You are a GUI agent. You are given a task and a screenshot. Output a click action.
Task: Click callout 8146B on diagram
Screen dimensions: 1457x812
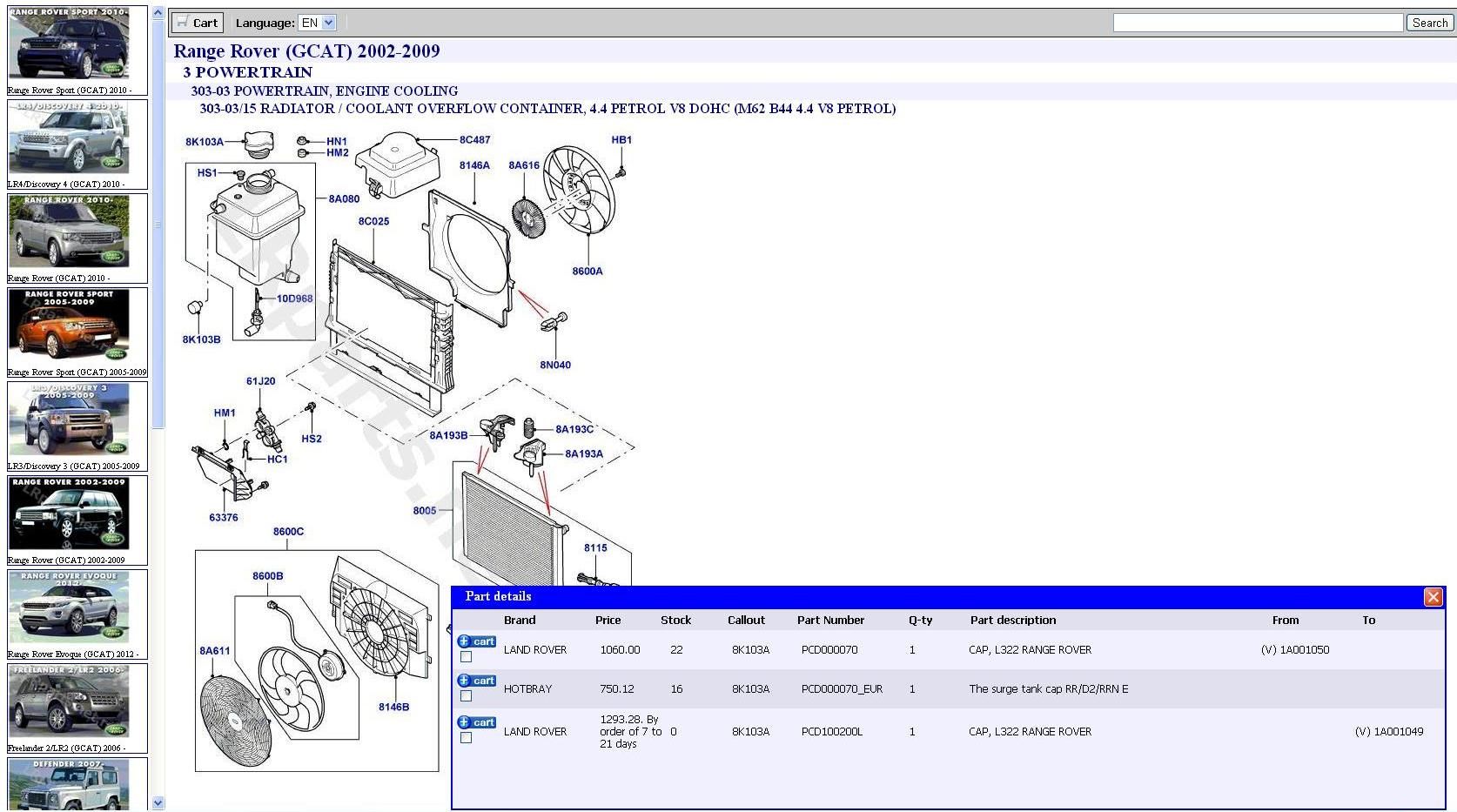(393, 707)
